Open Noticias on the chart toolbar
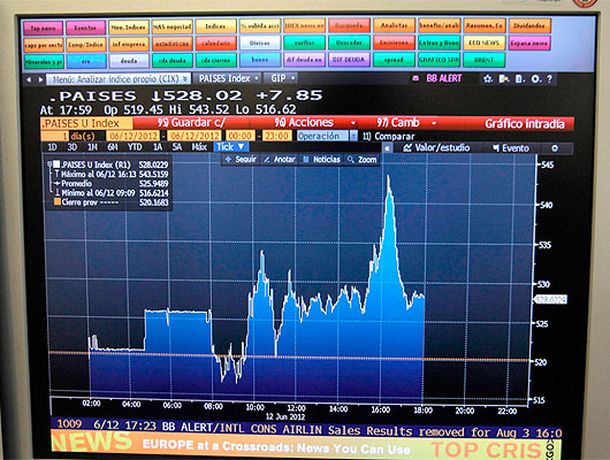The width and height of the screenshot is (610, 460). (x=321, y=159)
